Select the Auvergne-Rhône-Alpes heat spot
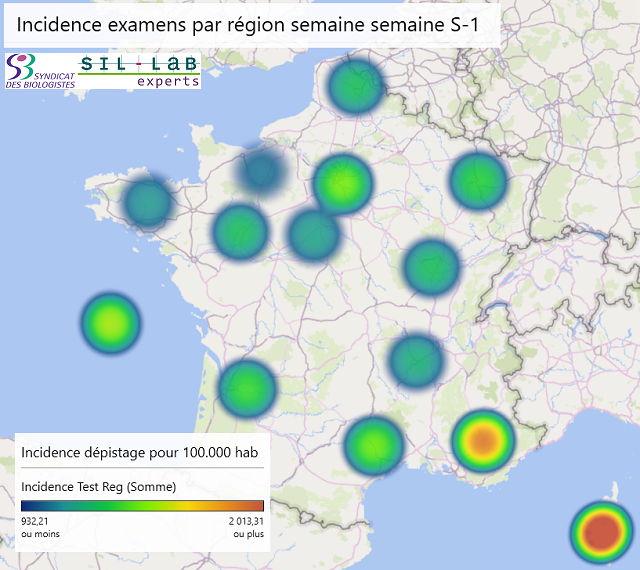Image resolution: width=640 pixels, height=570 pixels. click(415, 360)
